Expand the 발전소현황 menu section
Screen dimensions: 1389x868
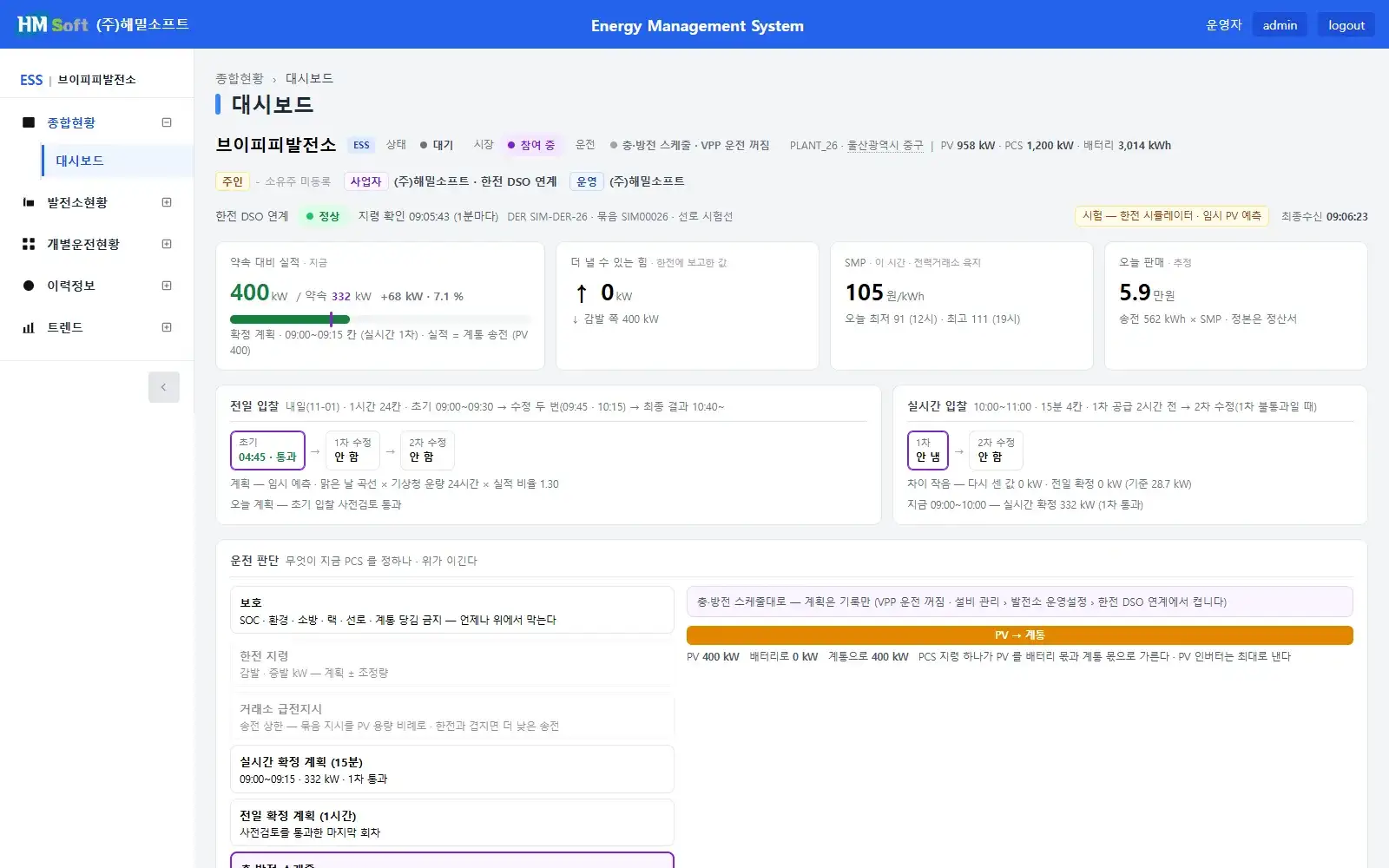coord(167,202)
